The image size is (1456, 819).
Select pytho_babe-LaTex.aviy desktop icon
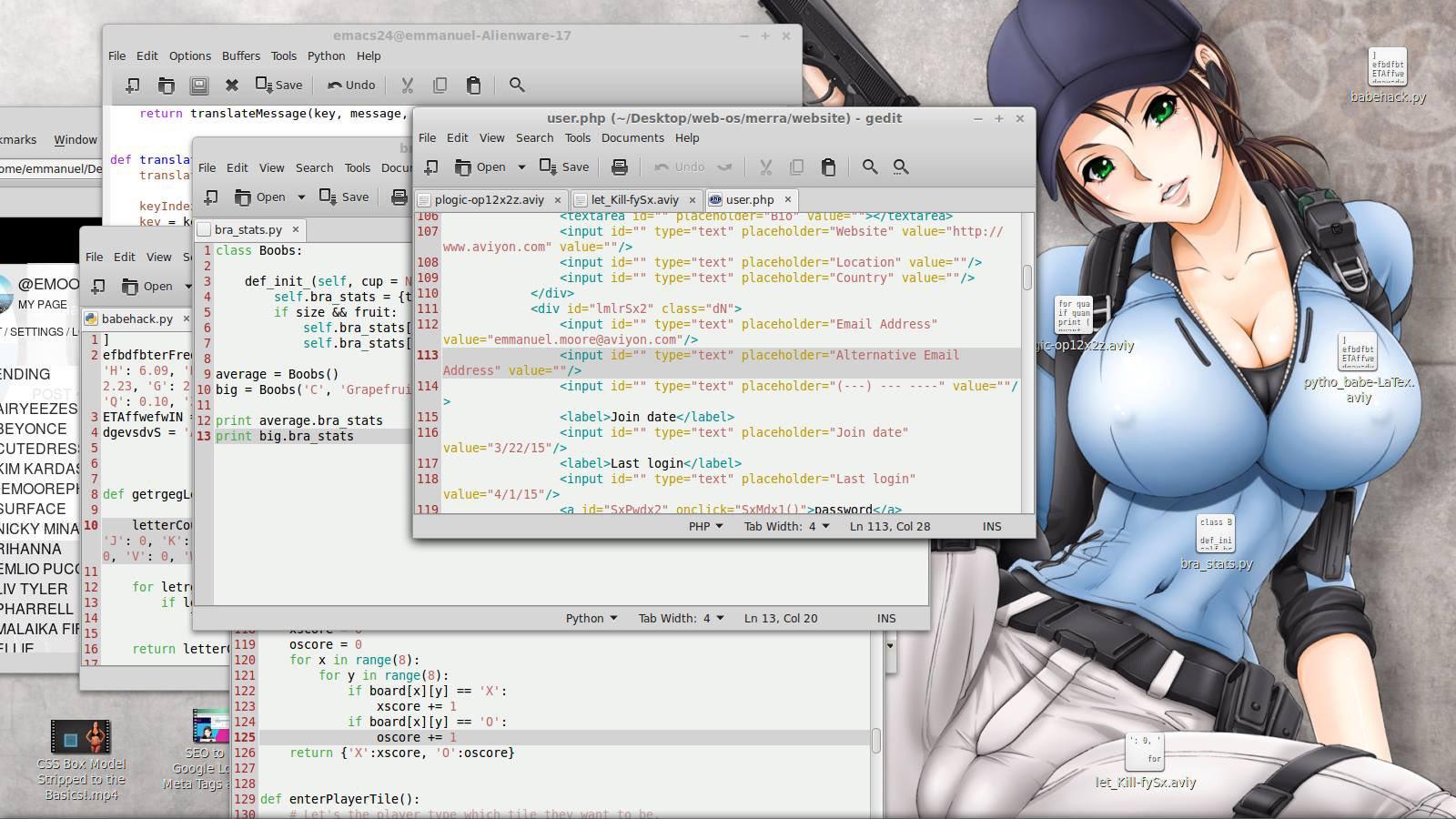(x=1358, y=368)
